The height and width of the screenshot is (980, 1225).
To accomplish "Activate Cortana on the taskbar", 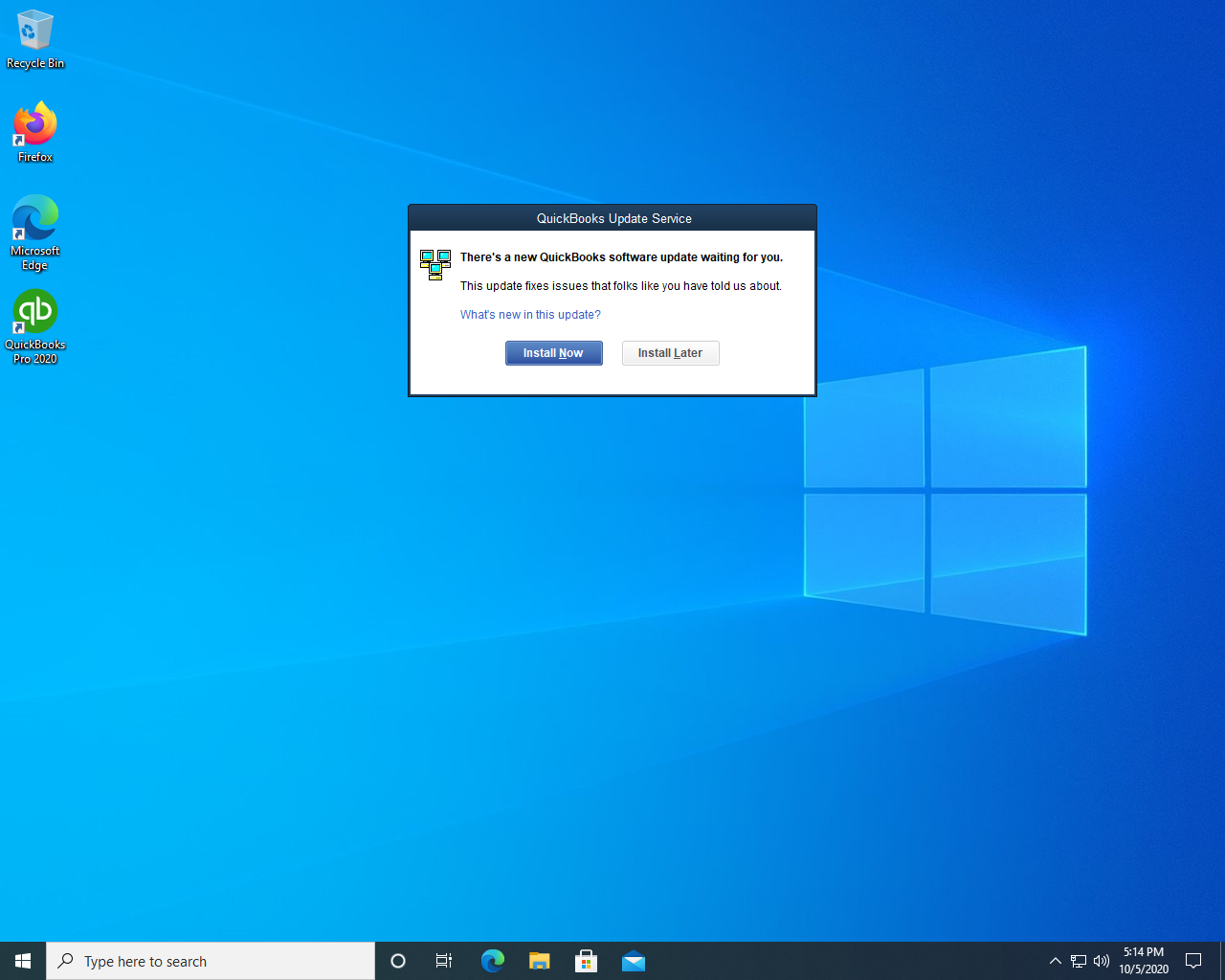I will (397, 960).
